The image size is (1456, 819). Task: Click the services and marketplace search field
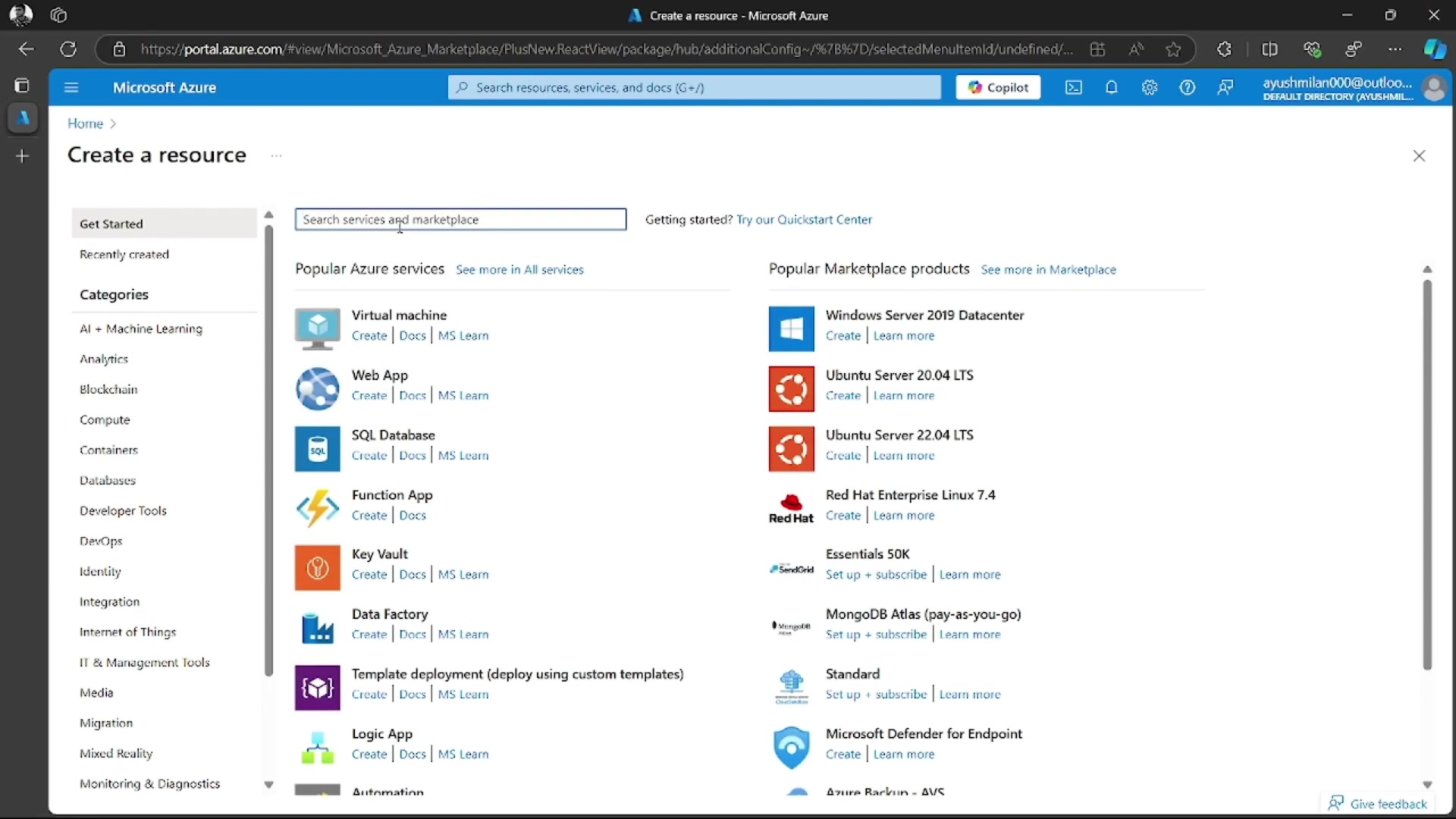tap(460, 219)
